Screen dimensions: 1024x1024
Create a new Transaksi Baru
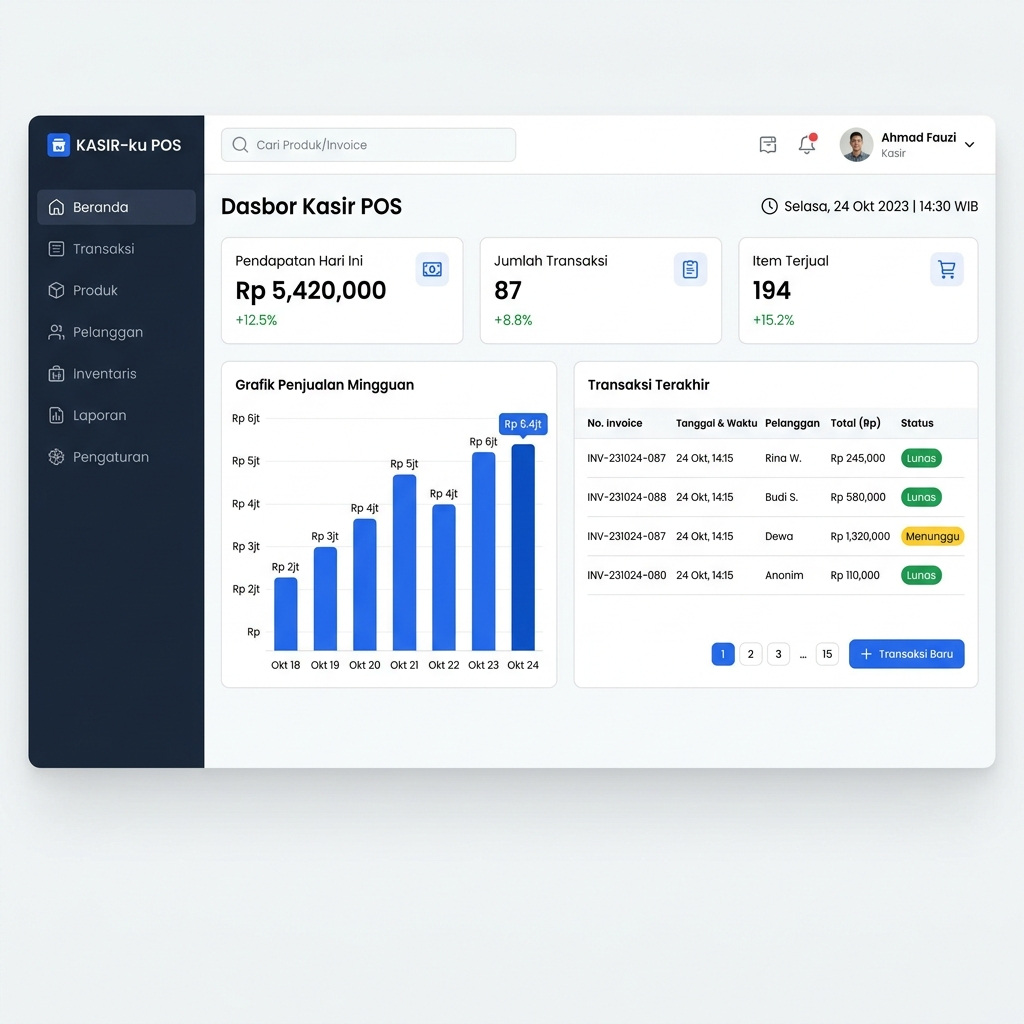click(906, 654)
